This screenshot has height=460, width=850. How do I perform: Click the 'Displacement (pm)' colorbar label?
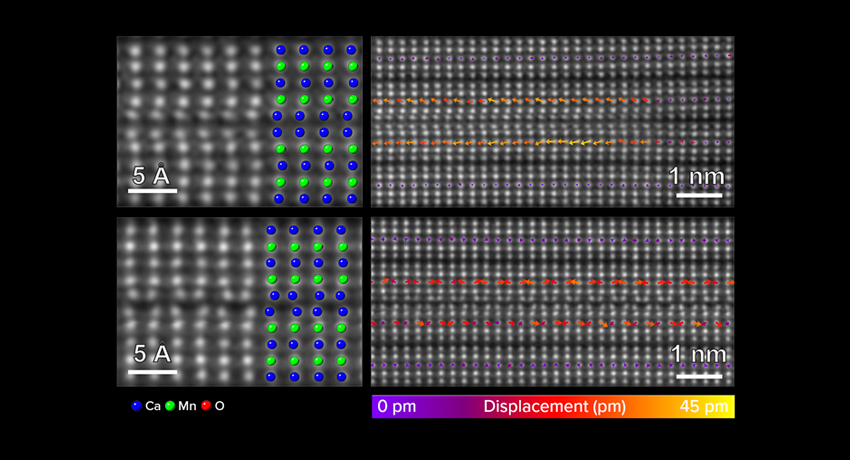pos(555,406)
